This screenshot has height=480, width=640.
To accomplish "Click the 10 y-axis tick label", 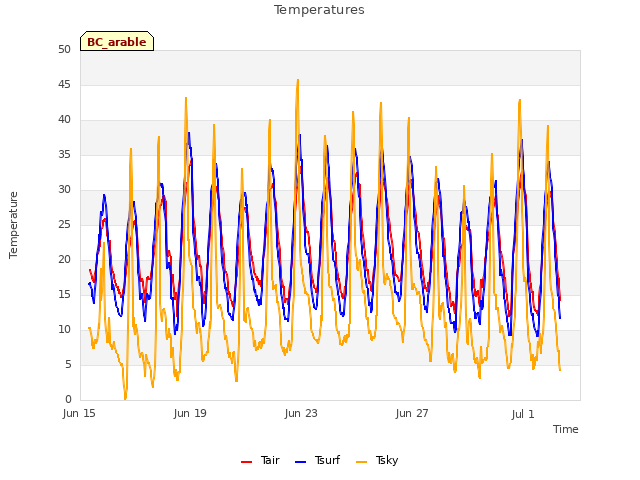I will (64, 329).
